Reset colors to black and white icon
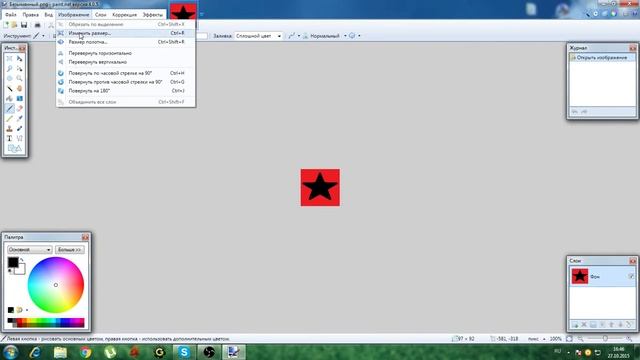 [10, 271]
